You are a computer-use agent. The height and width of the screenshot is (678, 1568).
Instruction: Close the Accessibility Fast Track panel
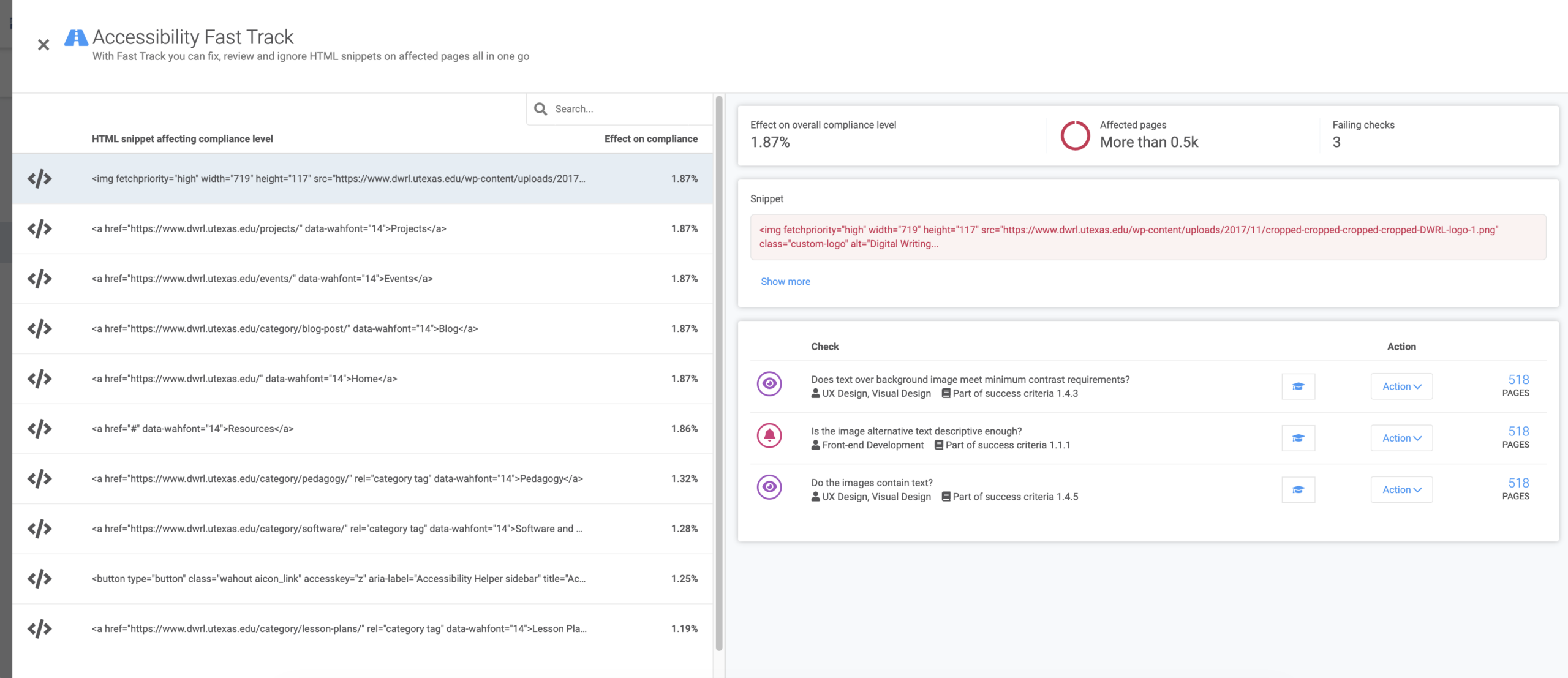point(43,45)
